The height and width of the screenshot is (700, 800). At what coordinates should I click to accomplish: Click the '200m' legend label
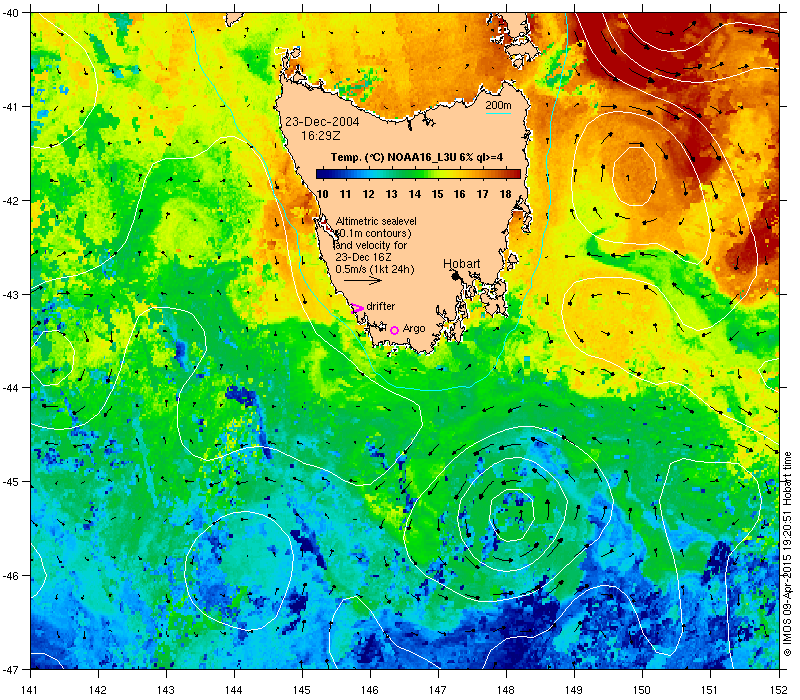click(498, 105)
